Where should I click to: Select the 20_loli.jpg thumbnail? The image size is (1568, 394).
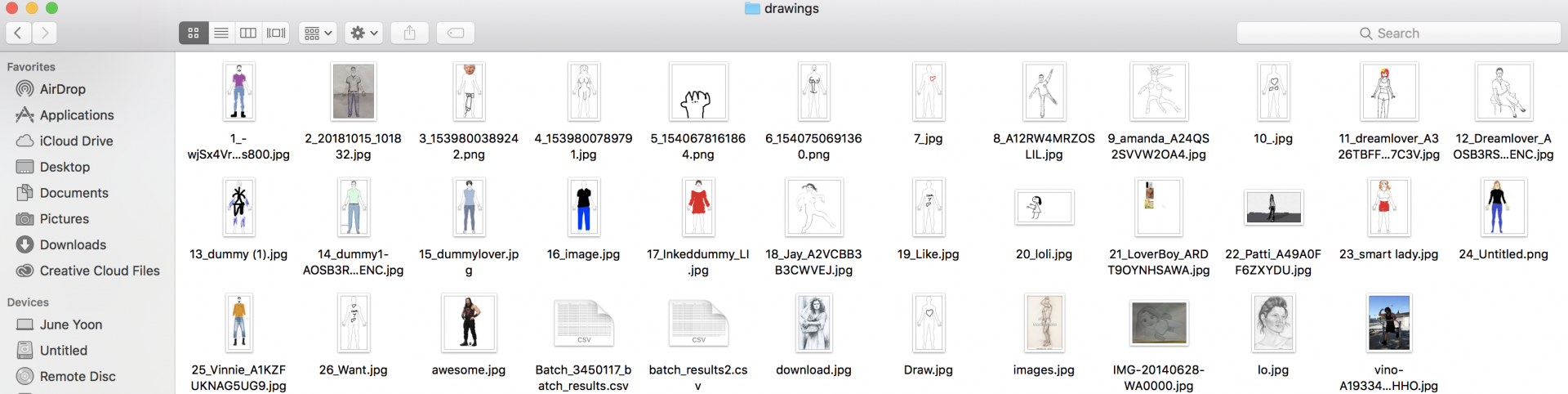click(1044, 208)
